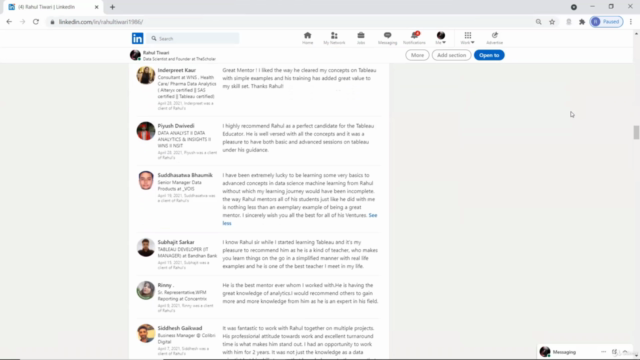Open Inderpreet Kaur's profile link
Viewport: 640px width, 360px height.
177,70
